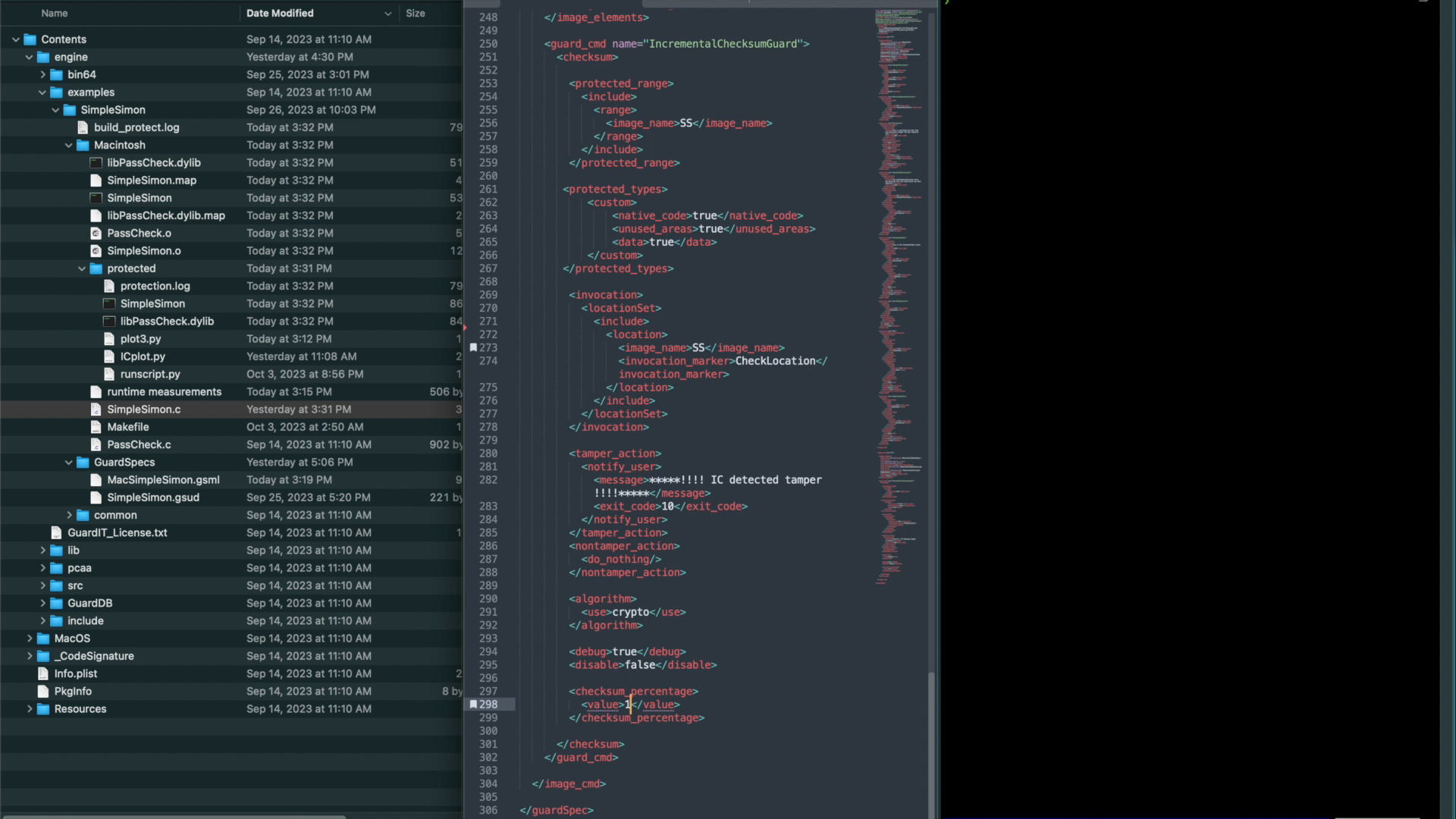
Task: Select the runscript.py file row
Action: (x=150, y=374)
